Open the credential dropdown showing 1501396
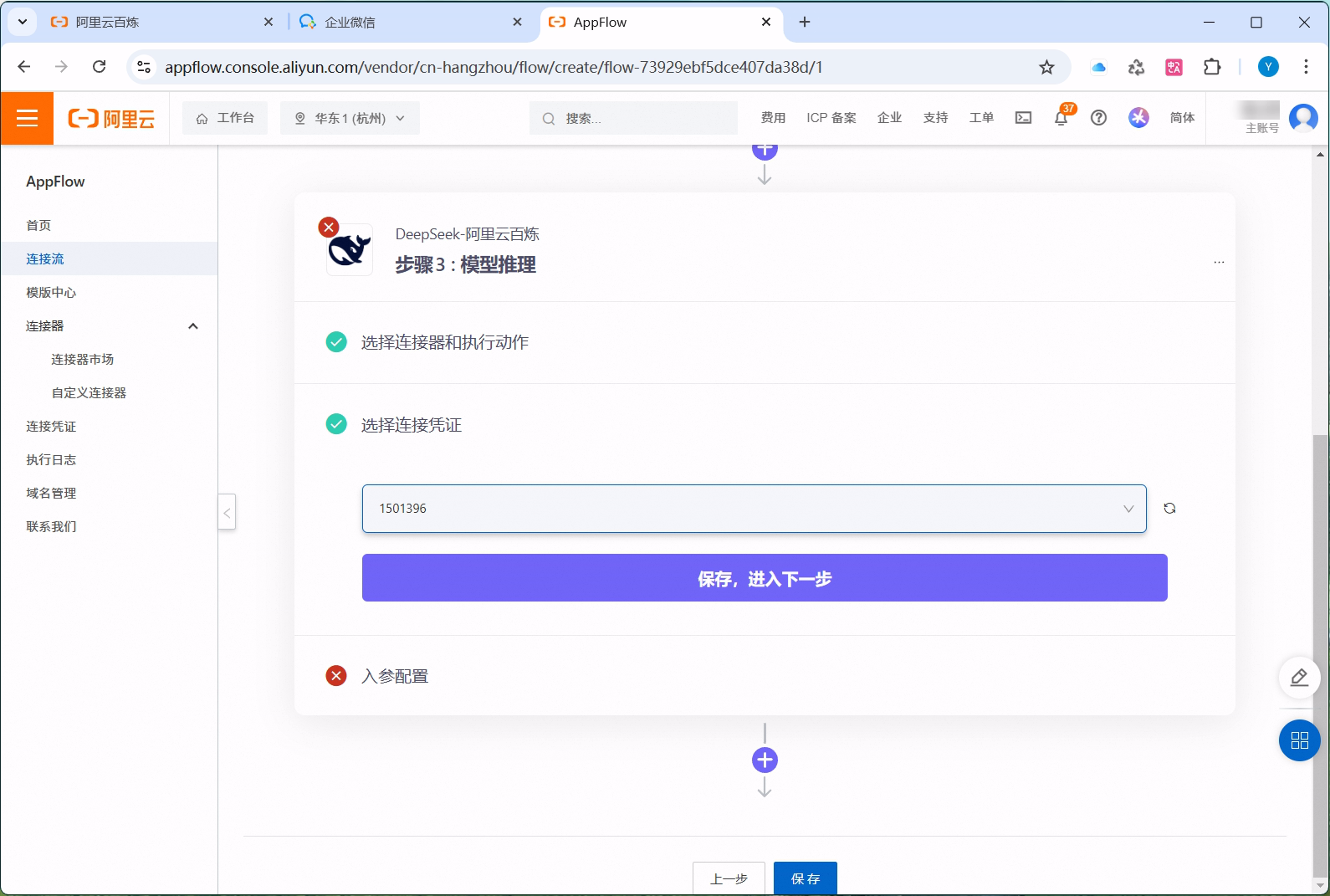 [x=754, y=509]
